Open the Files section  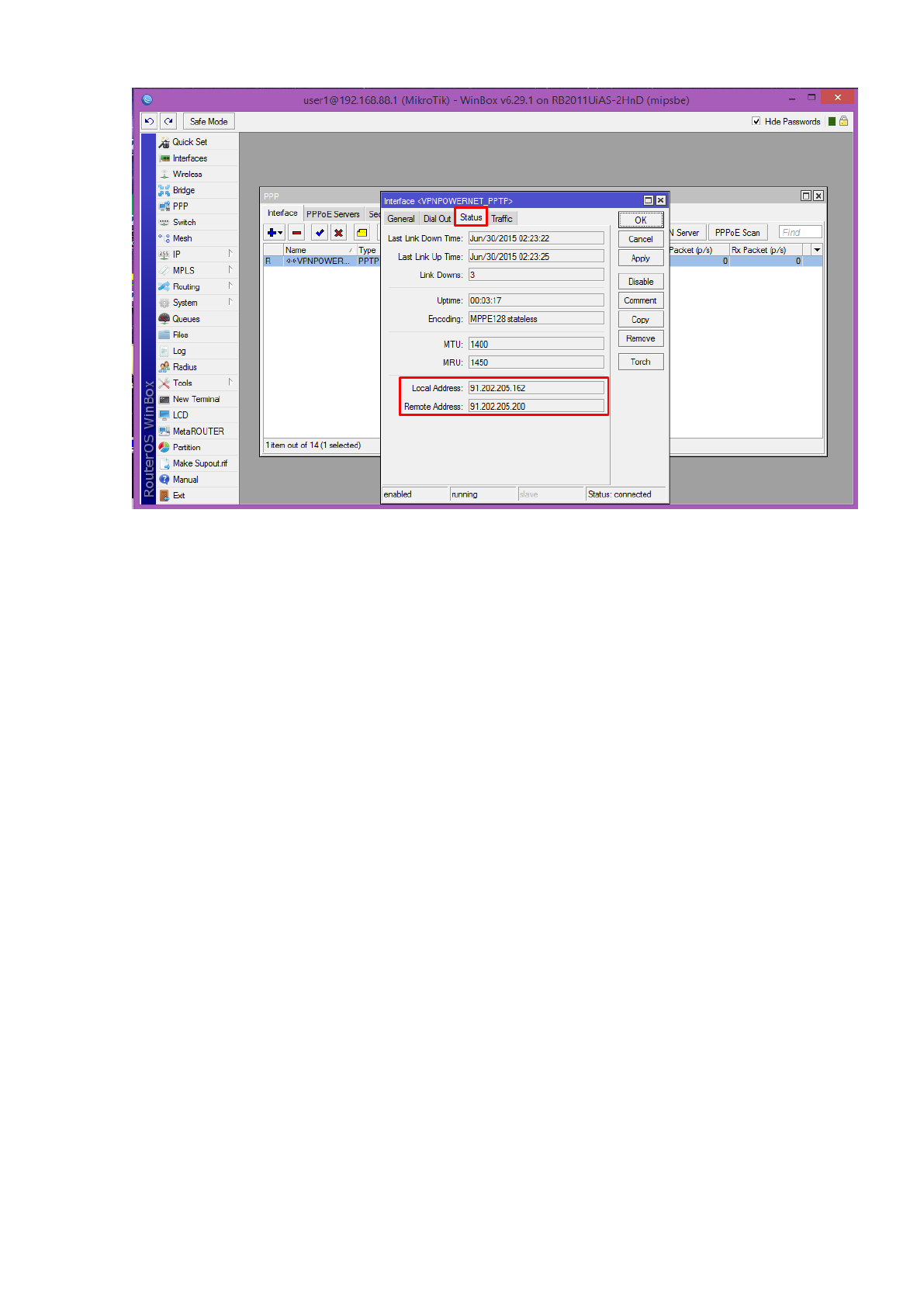tap(180, 335)
